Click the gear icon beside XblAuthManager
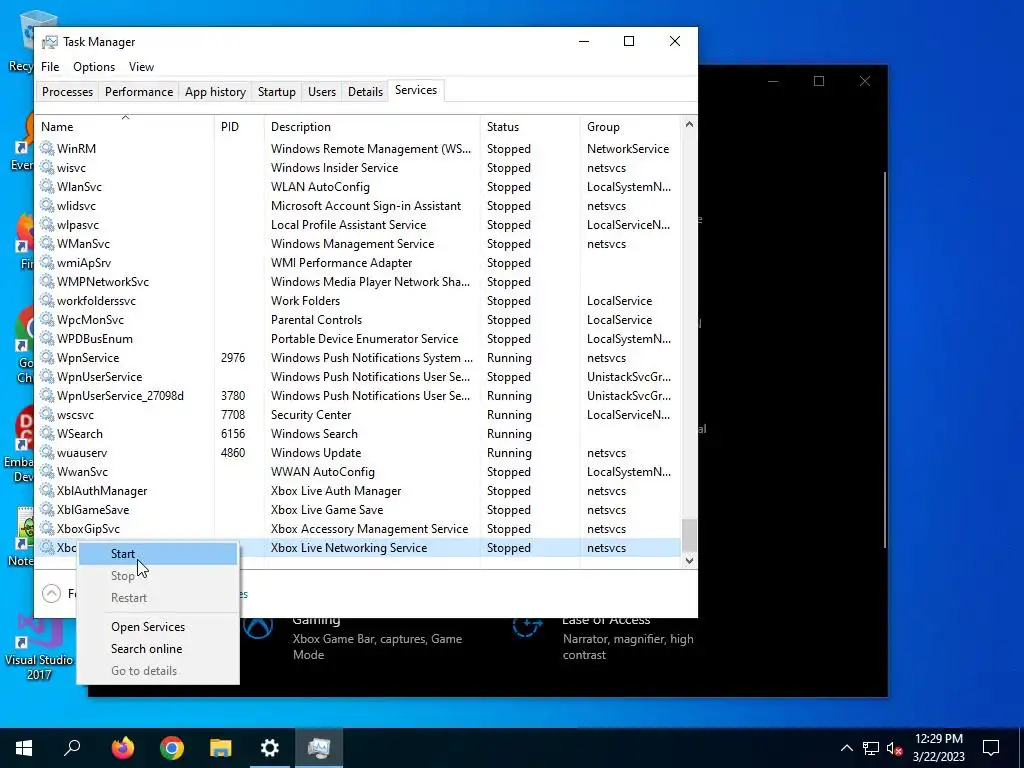1024x768 pixels. [47, 490]
